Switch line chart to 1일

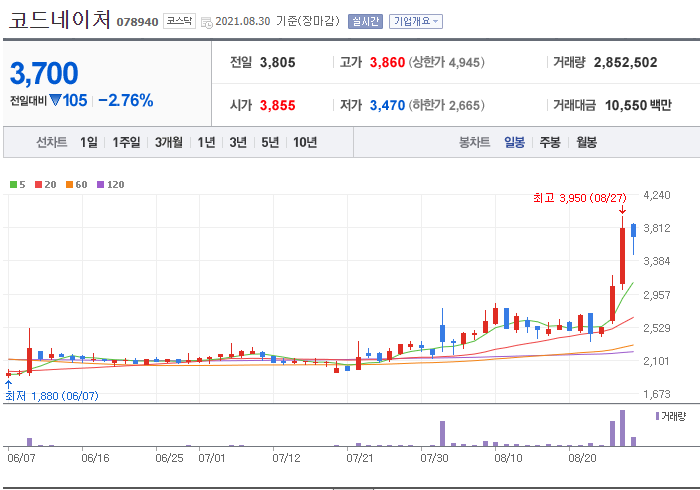88,142
